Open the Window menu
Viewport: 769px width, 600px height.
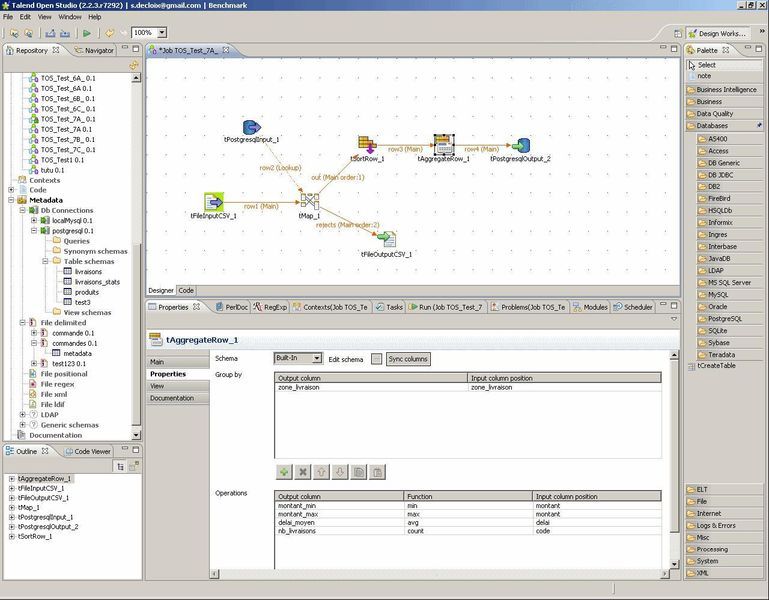pyautogui.click(x=70, y=17)
